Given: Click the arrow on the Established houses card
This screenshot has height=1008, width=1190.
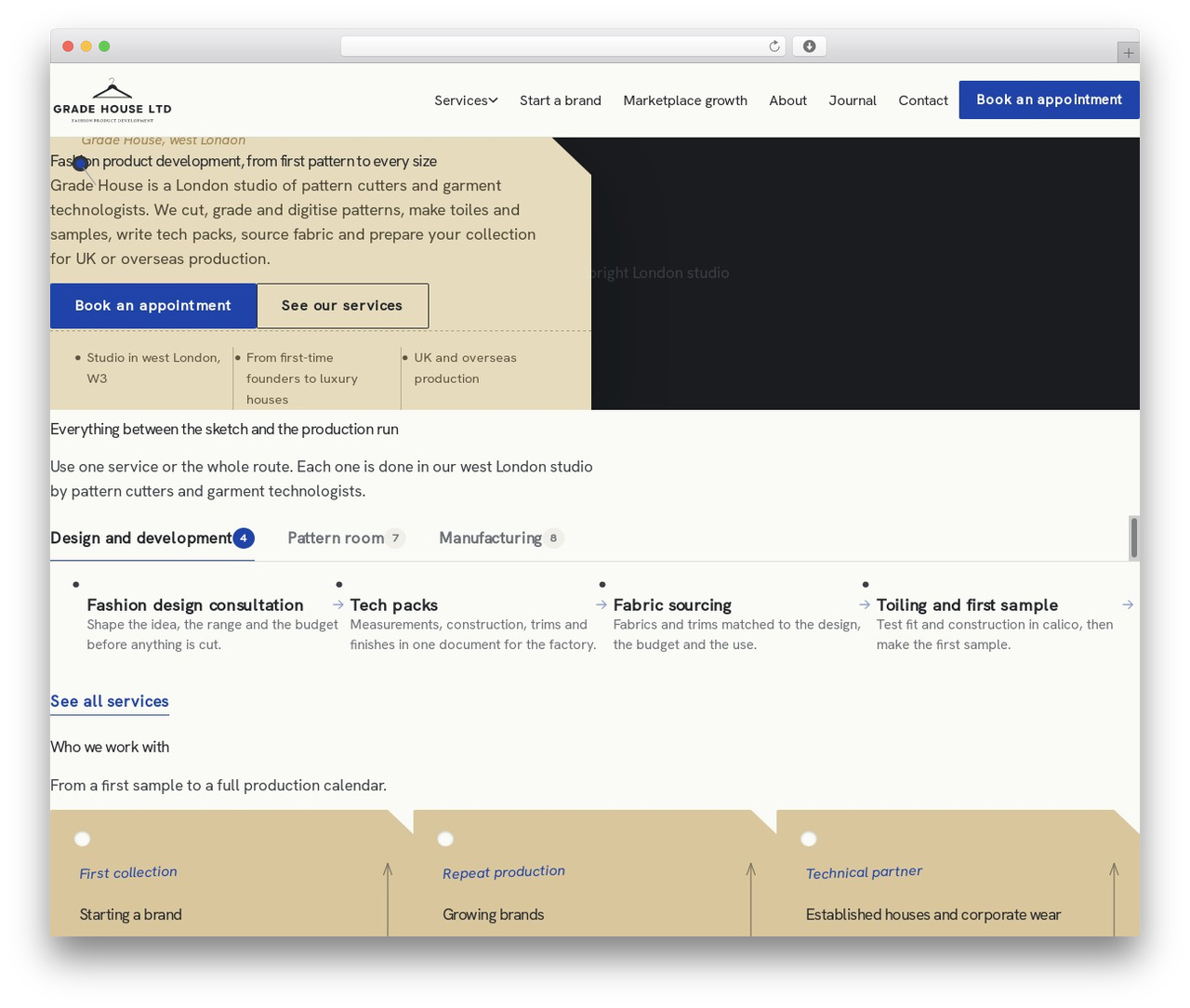Looking at the screenshot, I should pos(1114,897).
